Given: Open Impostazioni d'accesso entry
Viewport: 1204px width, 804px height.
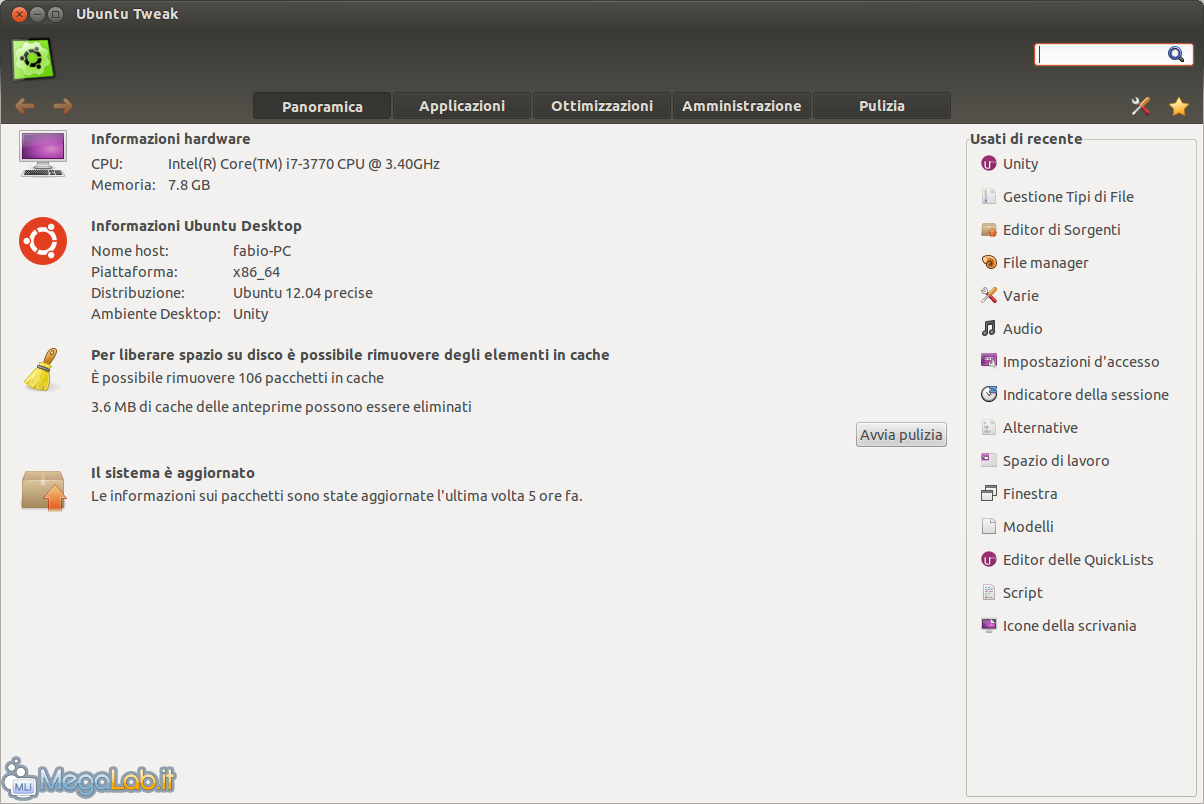Looking at the screenshot, I should [1081, 362].
